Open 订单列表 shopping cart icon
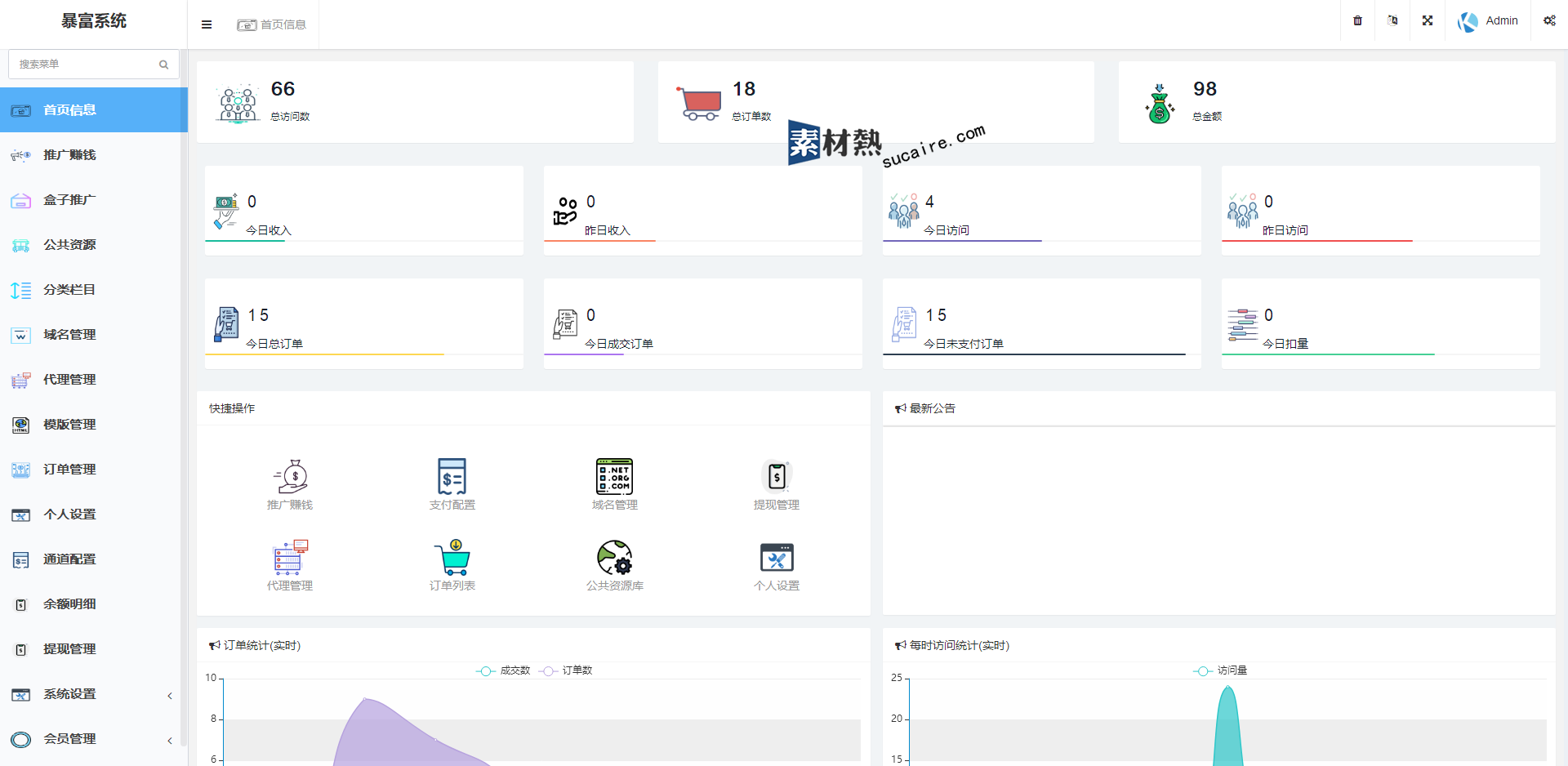Viewport: 1568px width, 766px height. tap(452, 558)
